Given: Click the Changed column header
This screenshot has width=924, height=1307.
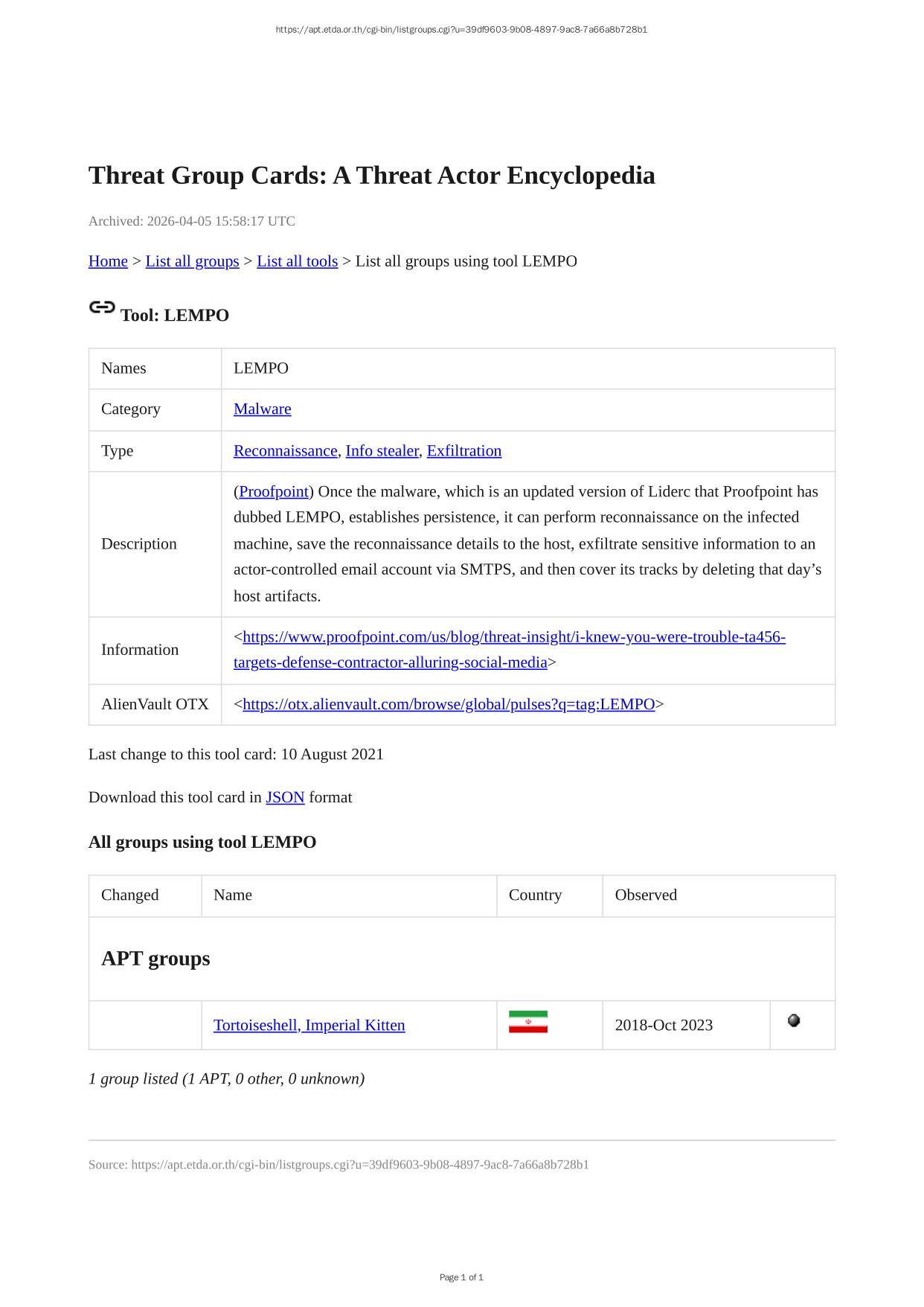Looking at the screenshot, I should (130, 895).
